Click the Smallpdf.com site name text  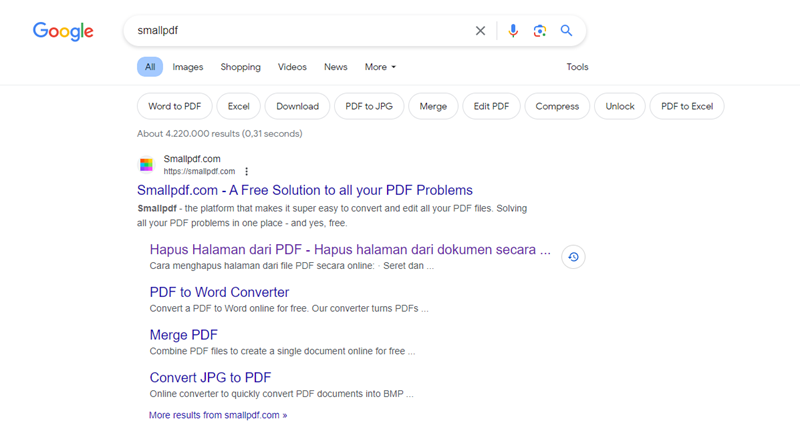pyautogui.click(x=192, y=159)
